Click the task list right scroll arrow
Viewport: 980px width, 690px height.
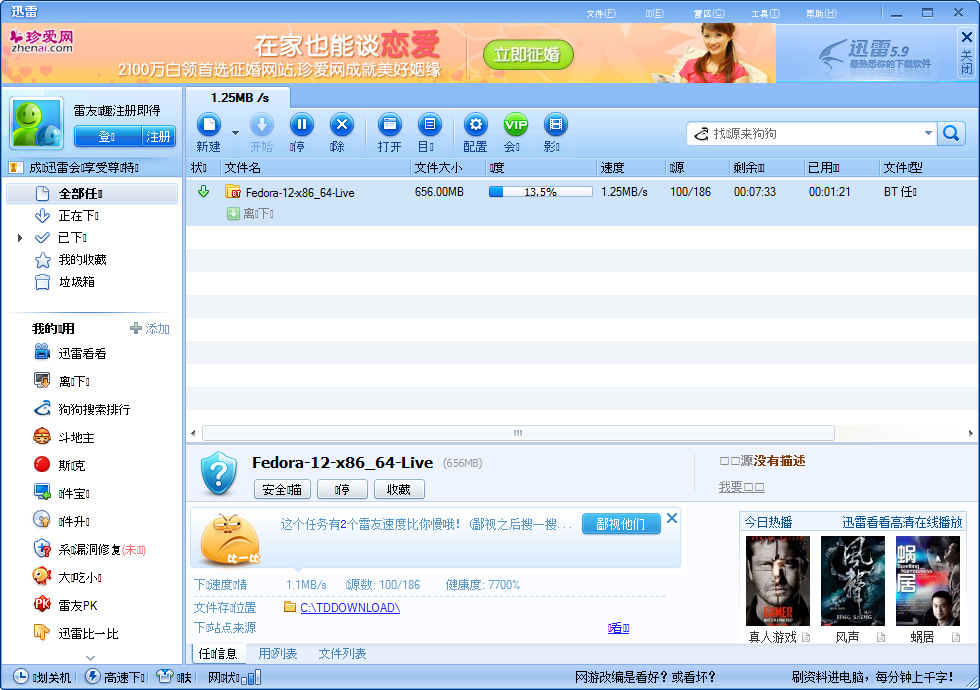pyautogui.click(x=971, y=433)
